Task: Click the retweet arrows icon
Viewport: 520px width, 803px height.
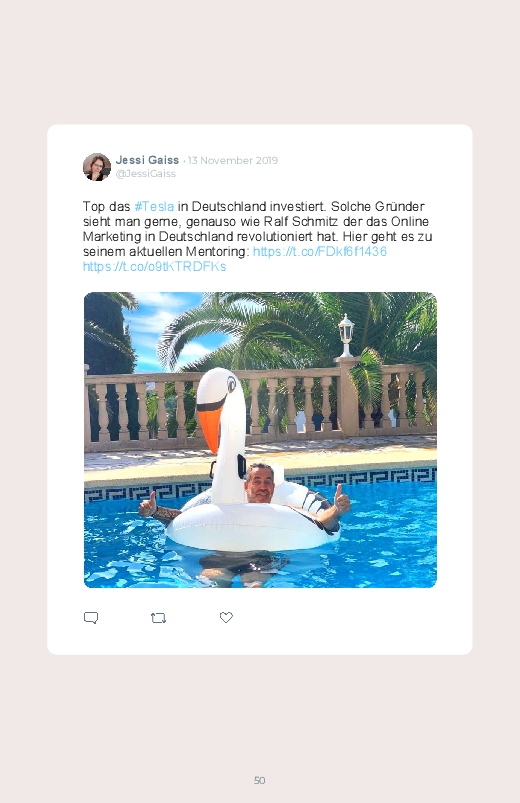Action: (x=158, y=618)
